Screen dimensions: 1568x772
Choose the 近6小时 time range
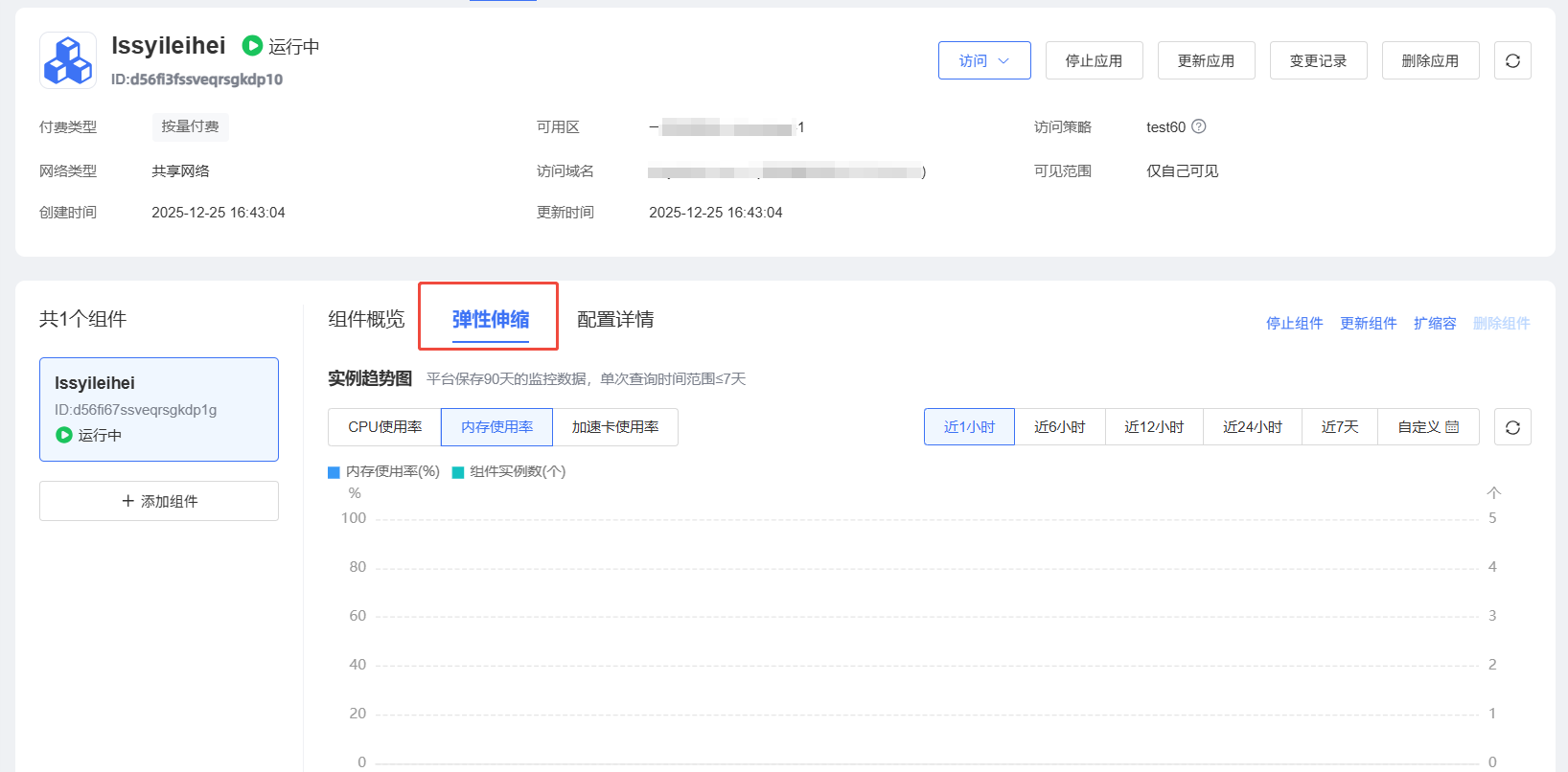coord(1059,427)
